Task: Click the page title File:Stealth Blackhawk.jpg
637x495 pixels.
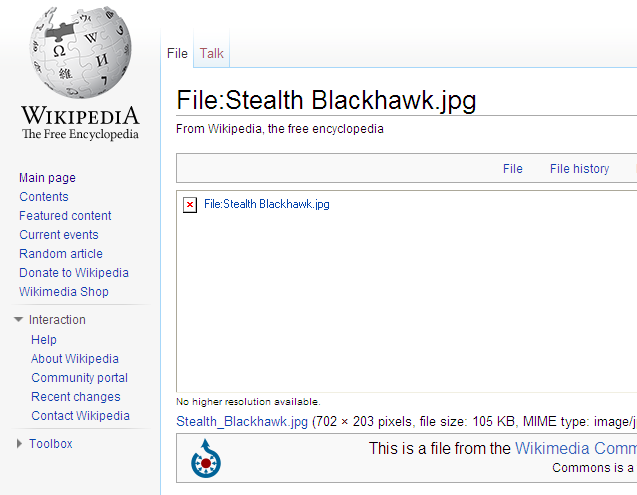Action: [326, 100]
